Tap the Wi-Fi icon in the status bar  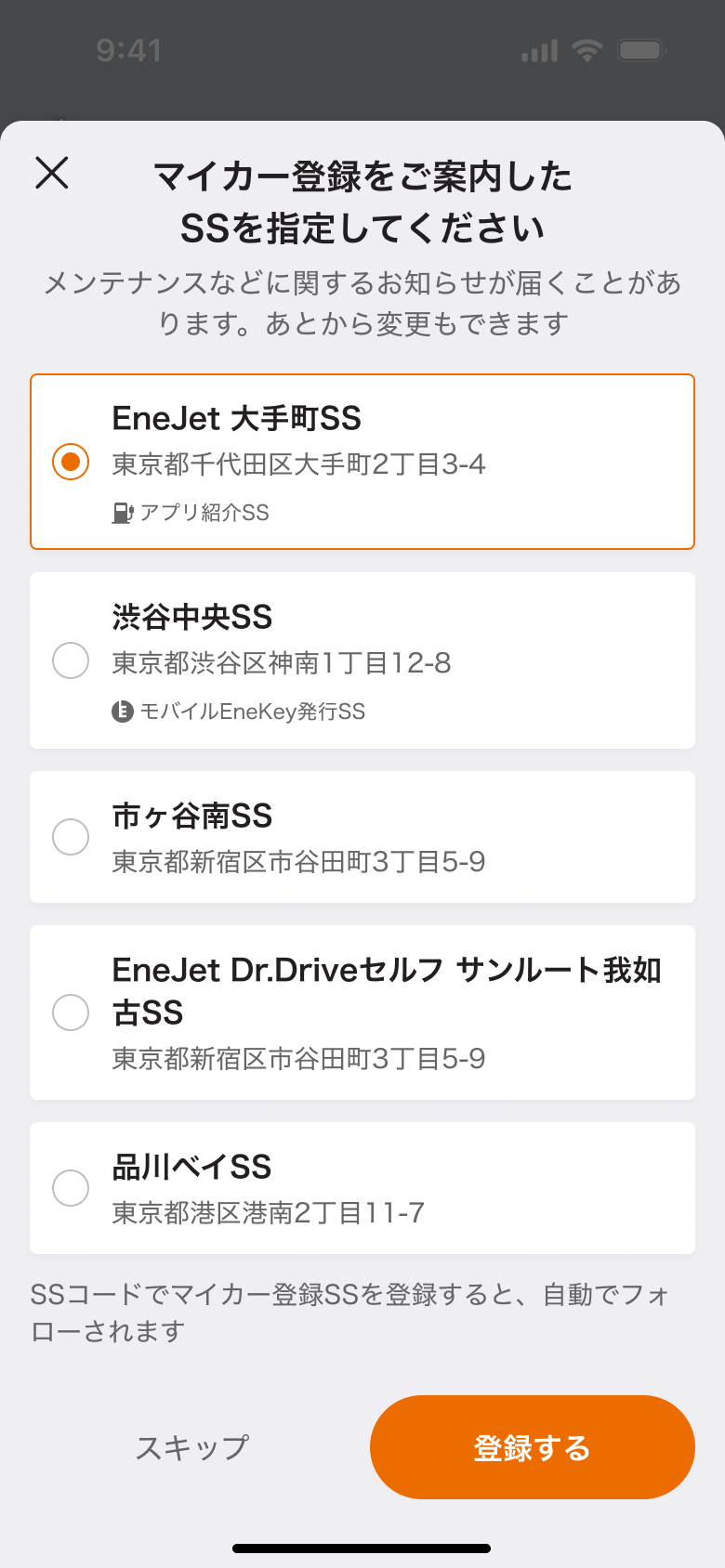point(587,50)
